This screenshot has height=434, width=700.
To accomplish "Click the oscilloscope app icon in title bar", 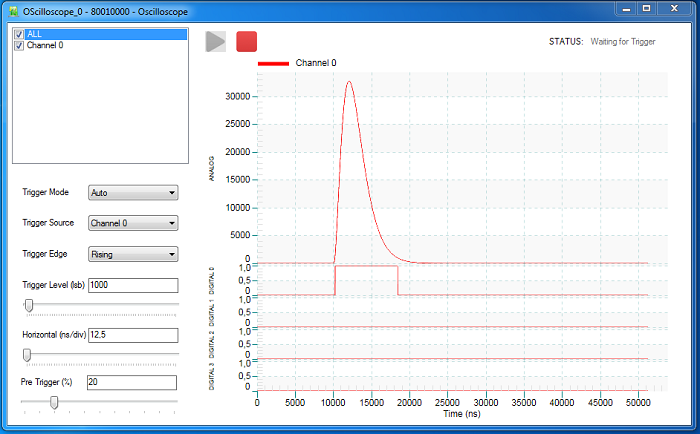I will pyautogui.click(x=13, y=11).
